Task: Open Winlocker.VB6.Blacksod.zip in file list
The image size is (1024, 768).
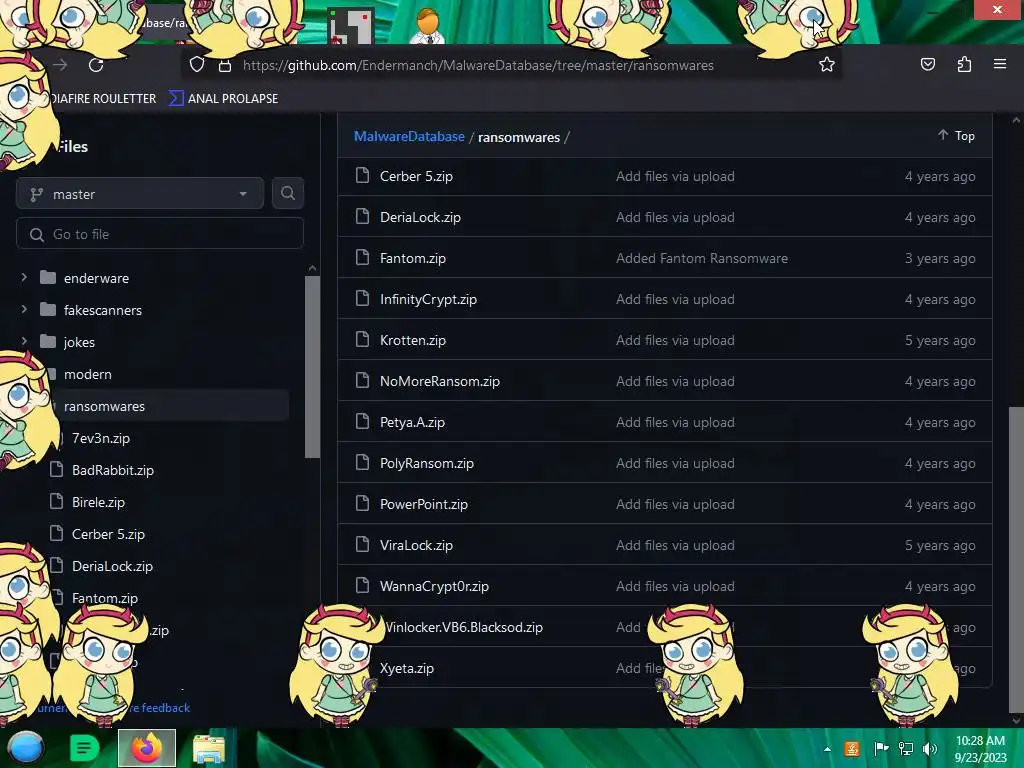Action: click(463, 627)
